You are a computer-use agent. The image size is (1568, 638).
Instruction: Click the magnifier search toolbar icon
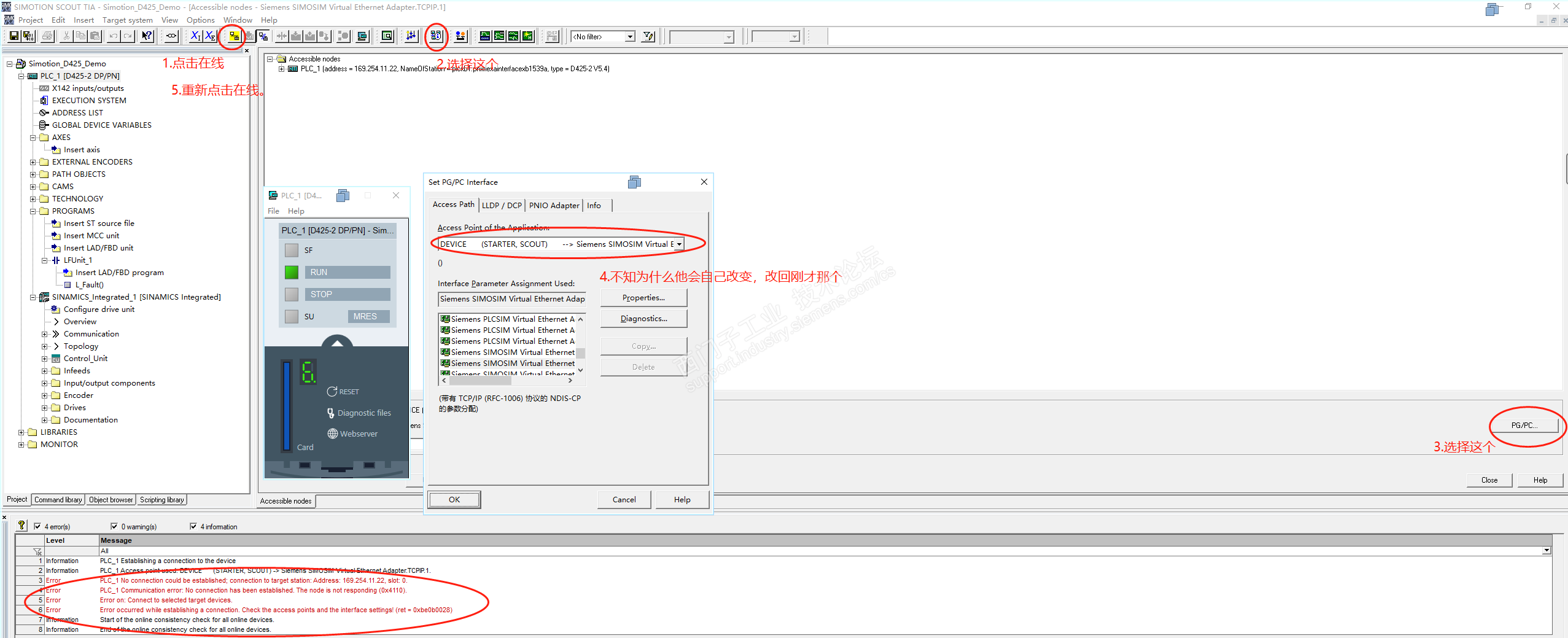point(387,36)
